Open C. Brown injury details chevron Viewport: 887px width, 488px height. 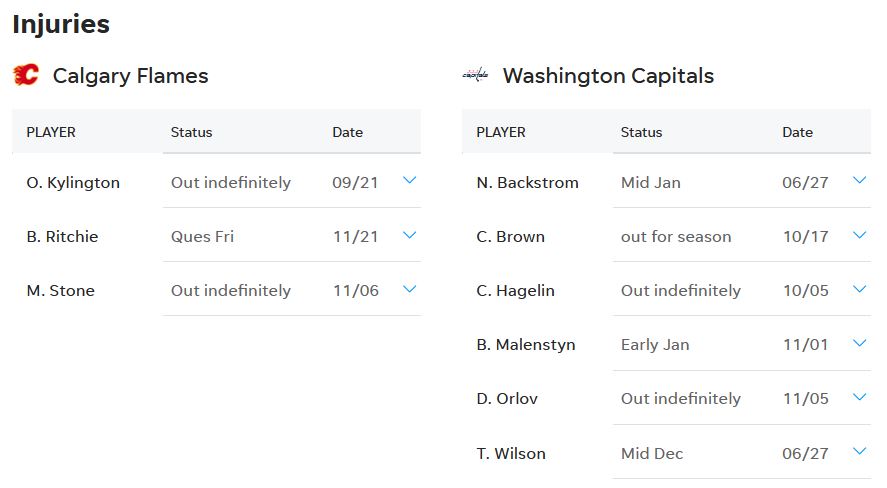click(x=859, y=235)
